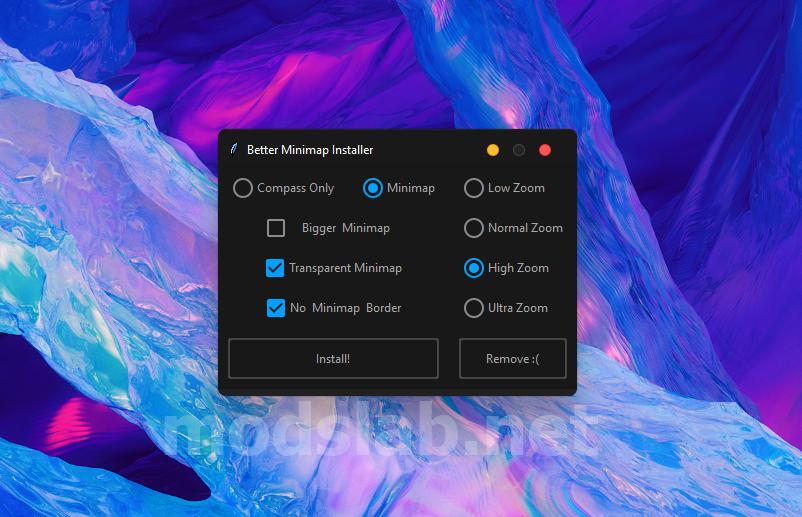Image resolution: width=802 pixels, height=517 pixels.
Task: Click the Bigger Minimap text label
Action: [346, 228]
